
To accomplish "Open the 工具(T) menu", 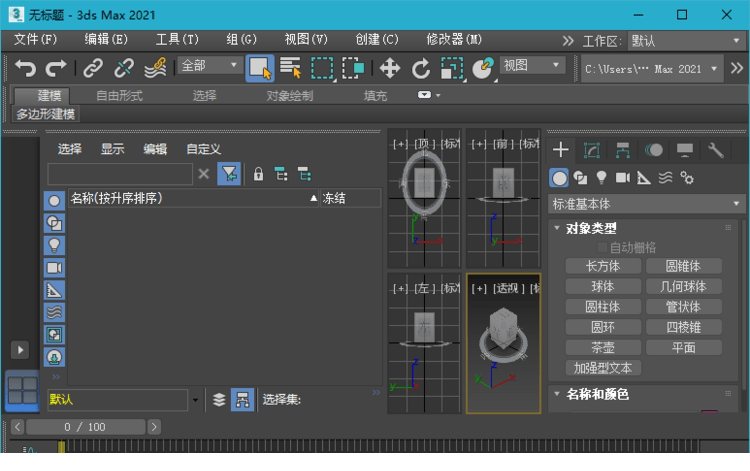I will [x=176, y=40].
